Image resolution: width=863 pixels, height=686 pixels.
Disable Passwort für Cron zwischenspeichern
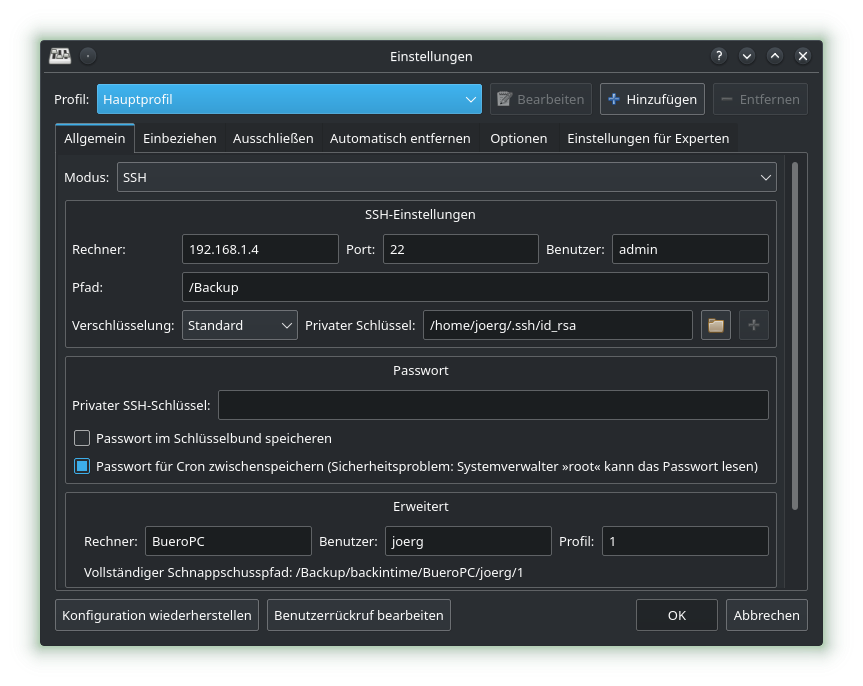pos(82,465)
